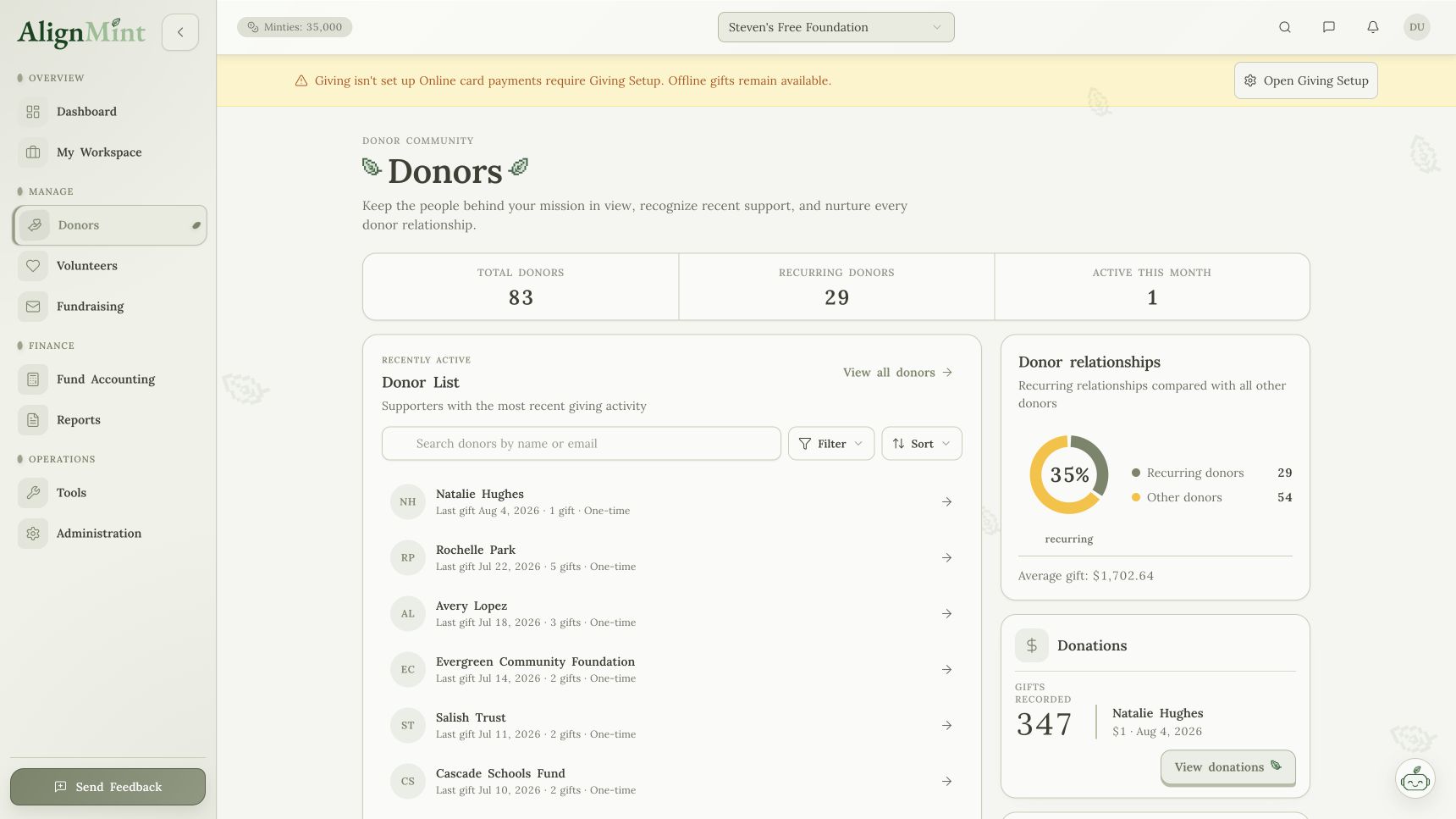Click the Fundraising envelope icon
1456x819 pixels.
coord(33,307)
